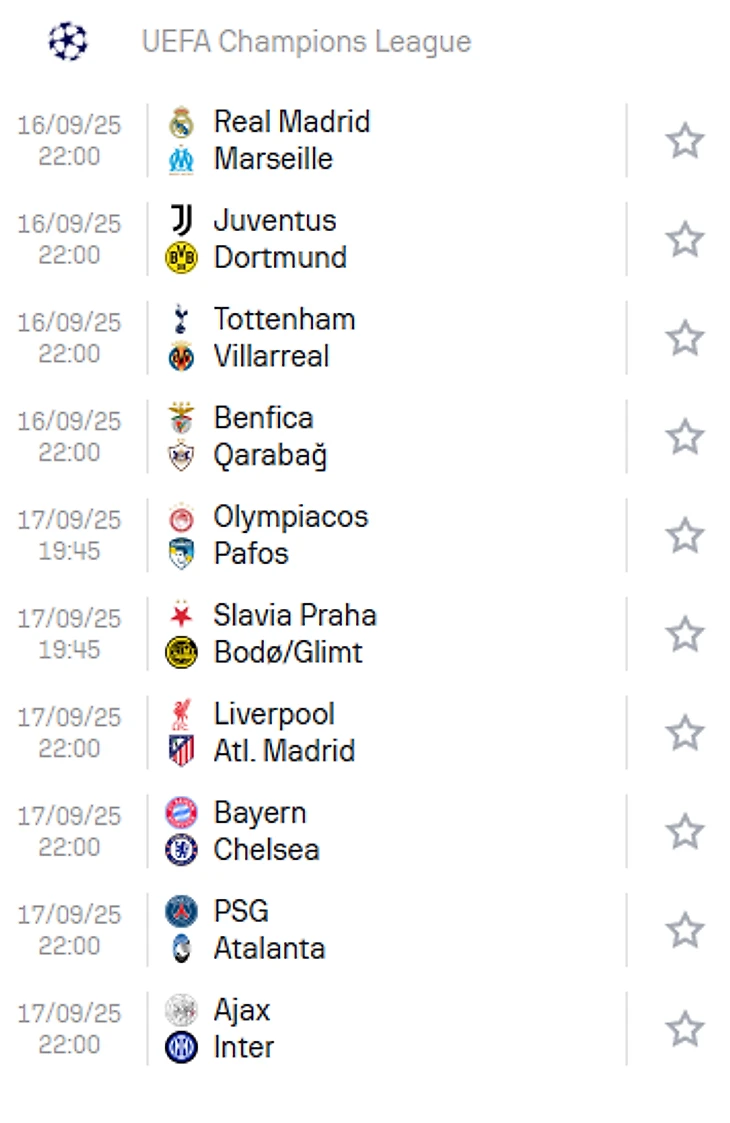The image size is (730, 1123).
Task: Open the Slavia Praha team link
Action: coord(295,615)
